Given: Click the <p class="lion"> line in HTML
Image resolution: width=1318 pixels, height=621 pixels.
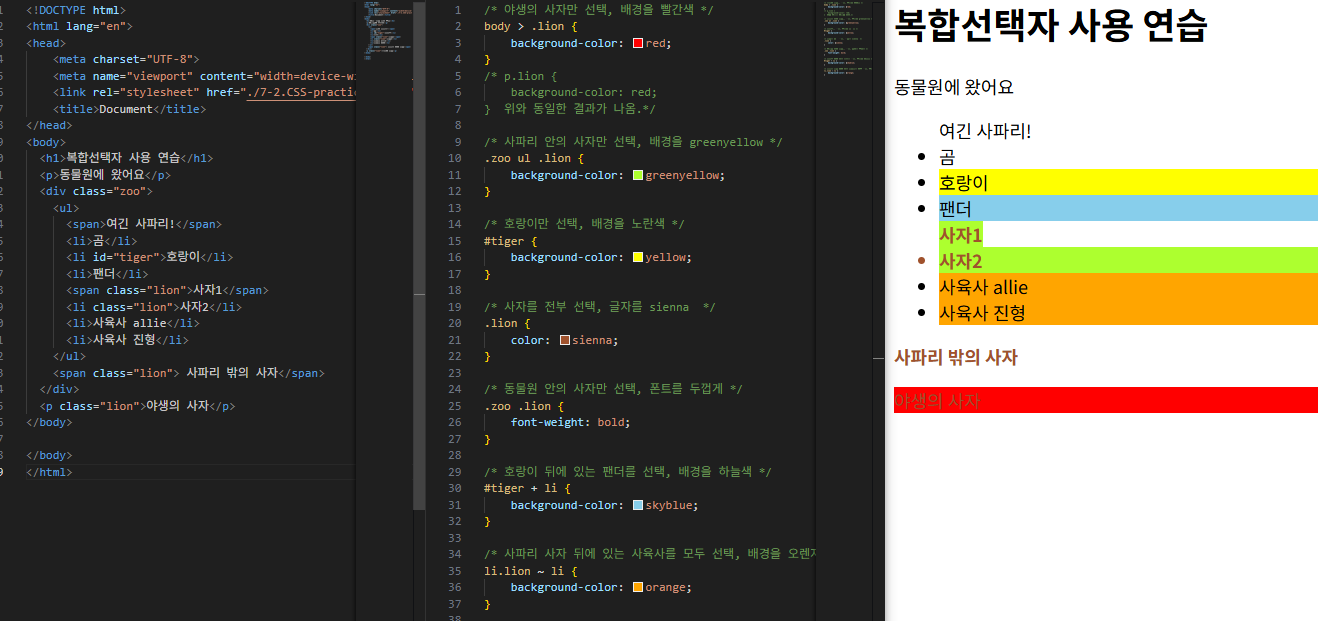Looking at the screenshot, I should pos(138,406).
